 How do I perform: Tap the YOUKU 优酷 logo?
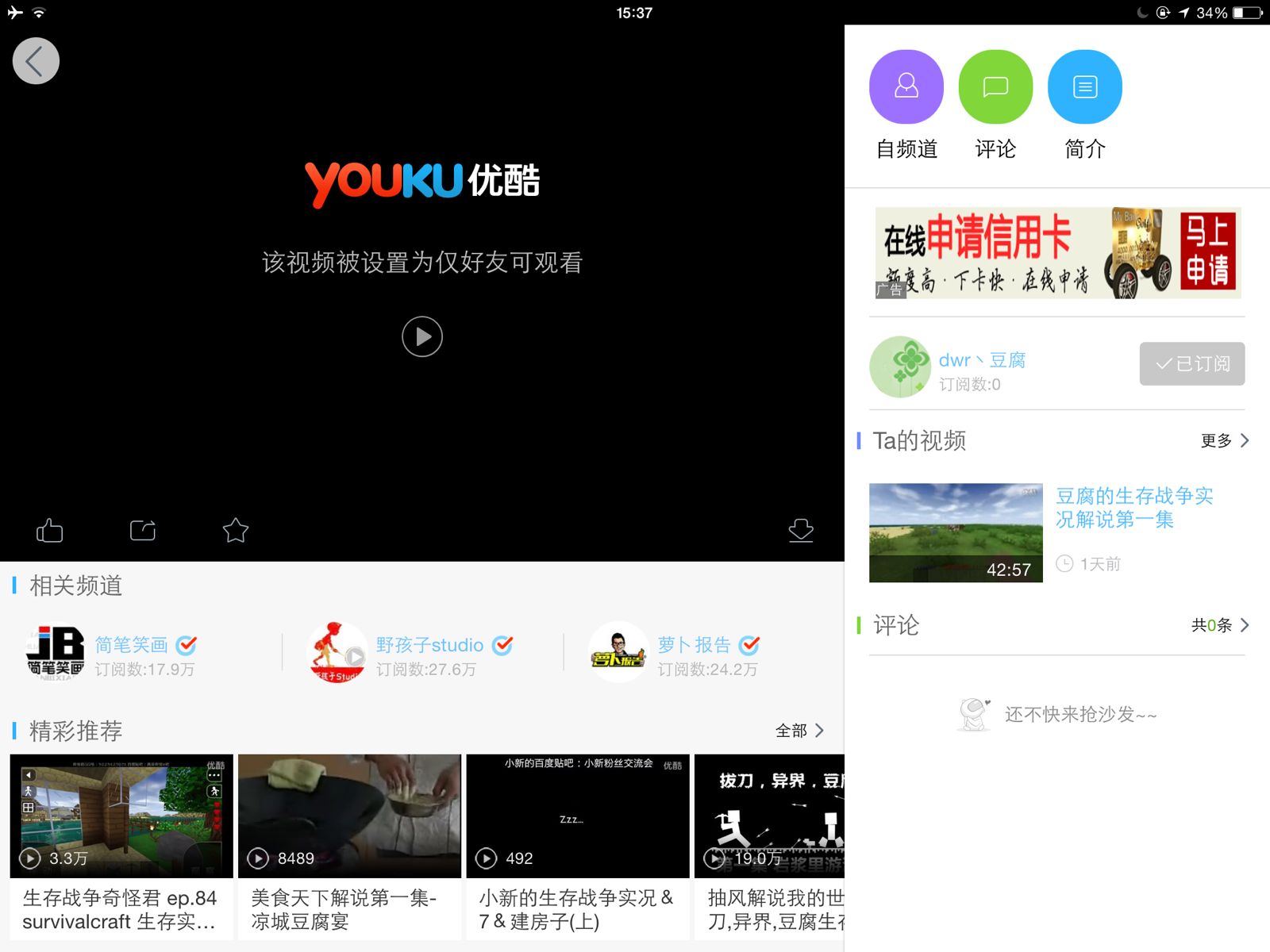click(422, 183)
